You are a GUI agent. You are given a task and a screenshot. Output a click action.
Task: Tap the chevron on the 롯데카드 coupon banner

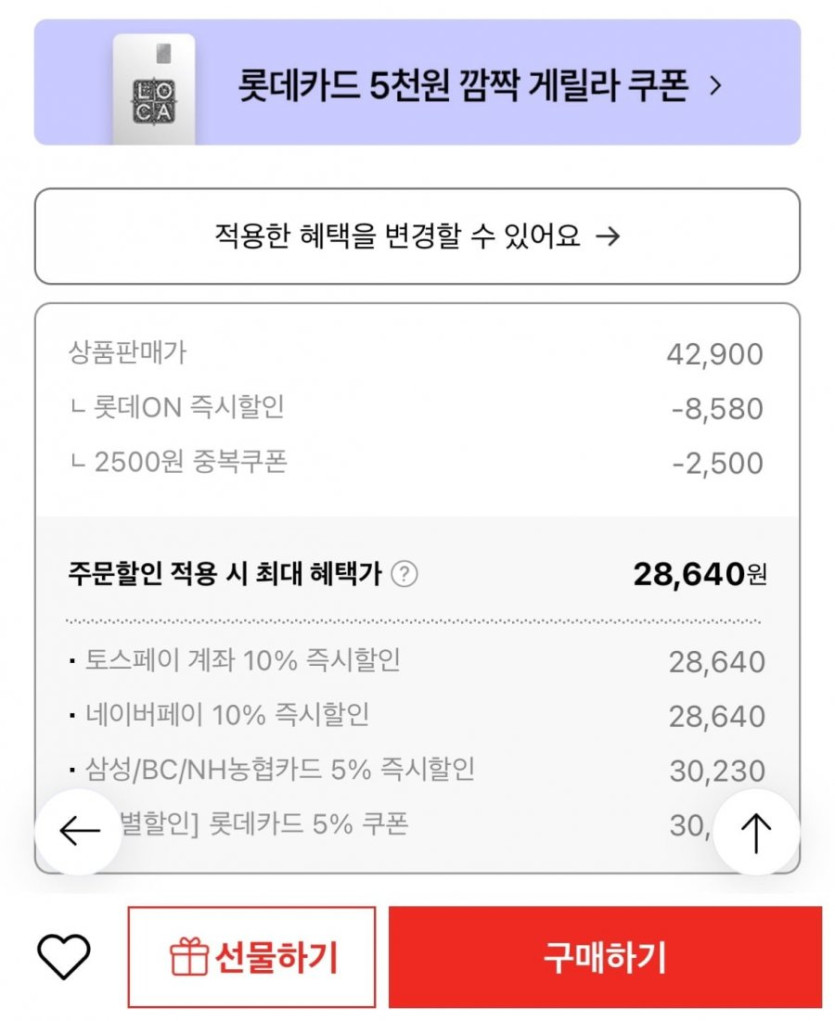click(714, 86)
